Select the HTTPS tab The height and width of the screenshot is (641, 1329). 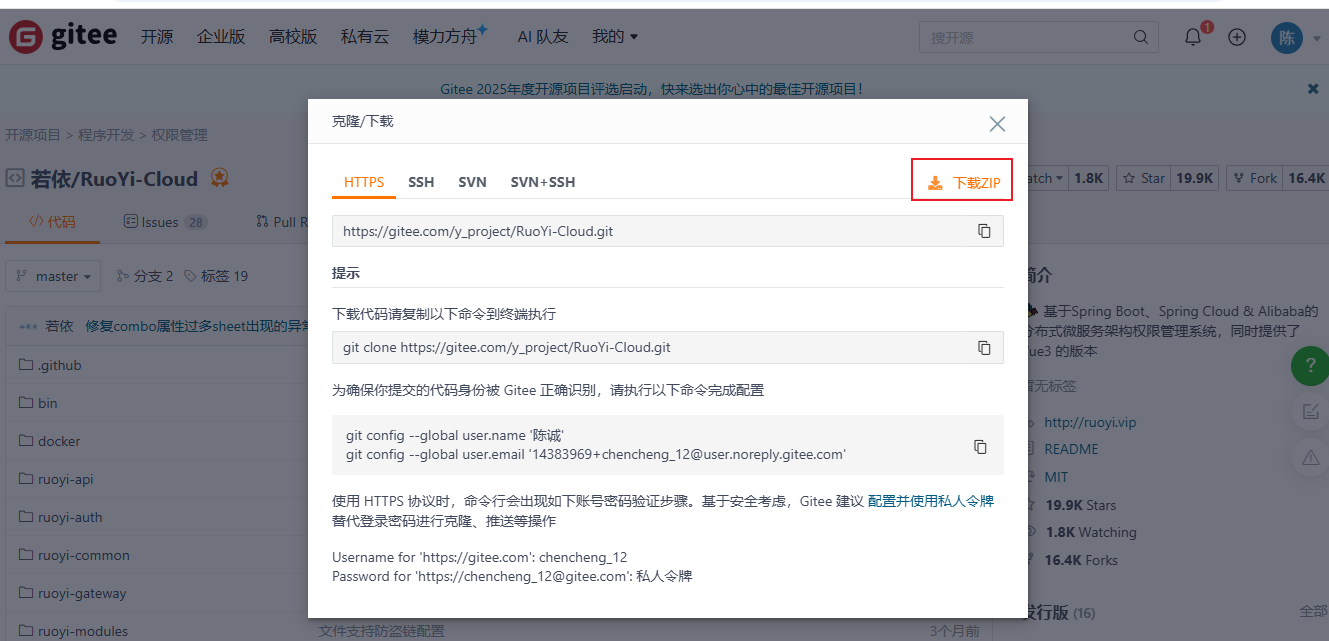tap(364, 182)
